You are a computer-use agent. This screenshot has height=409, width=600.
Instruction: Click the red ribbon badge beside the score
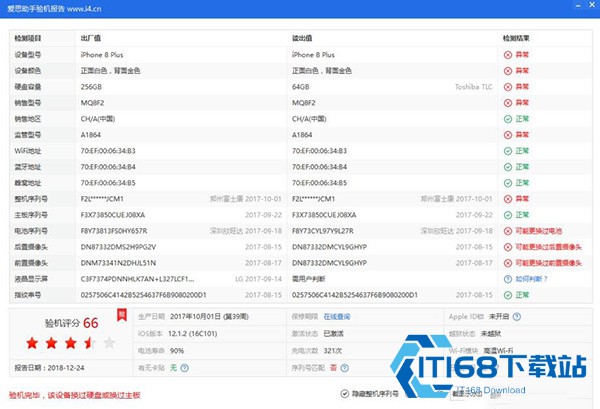[122, 315]
